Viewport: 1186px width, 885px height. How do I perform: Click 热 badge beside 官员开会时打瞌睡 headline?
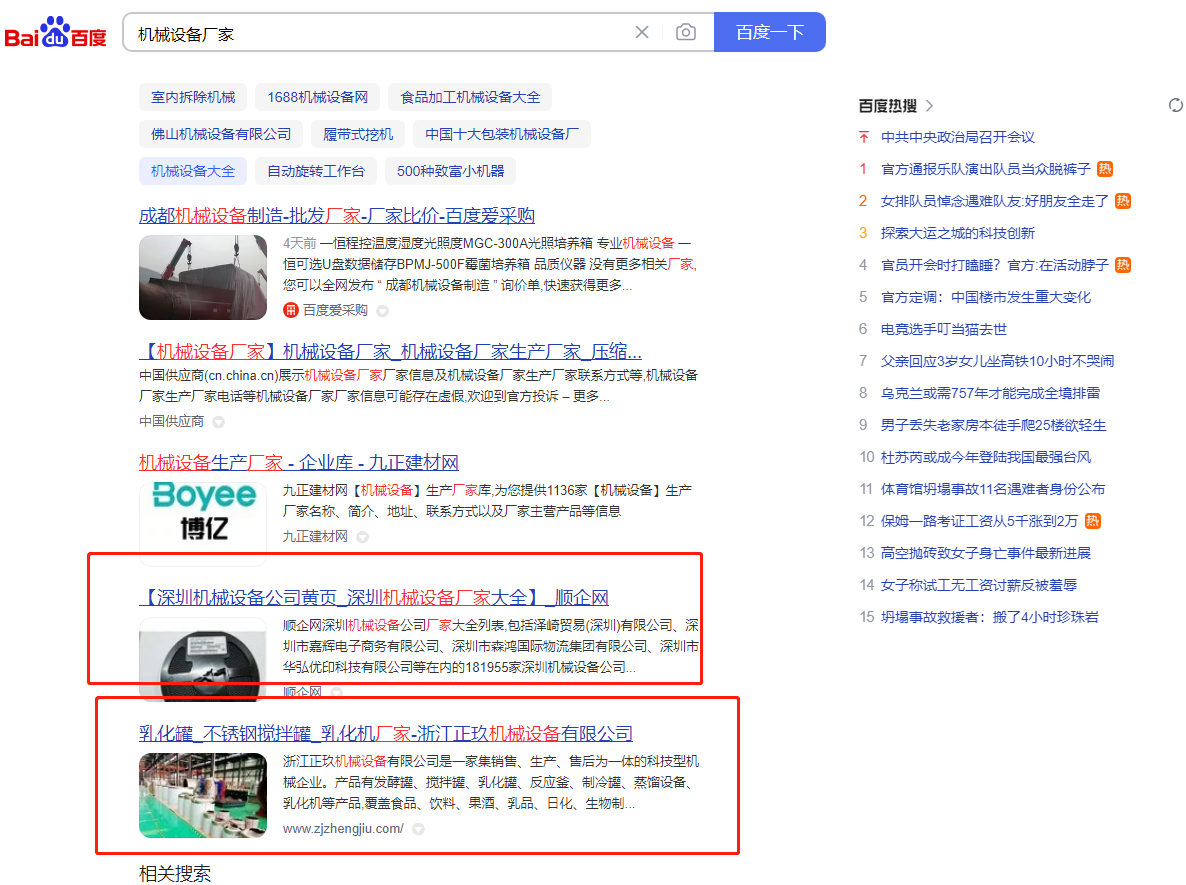click(1123, 265)
